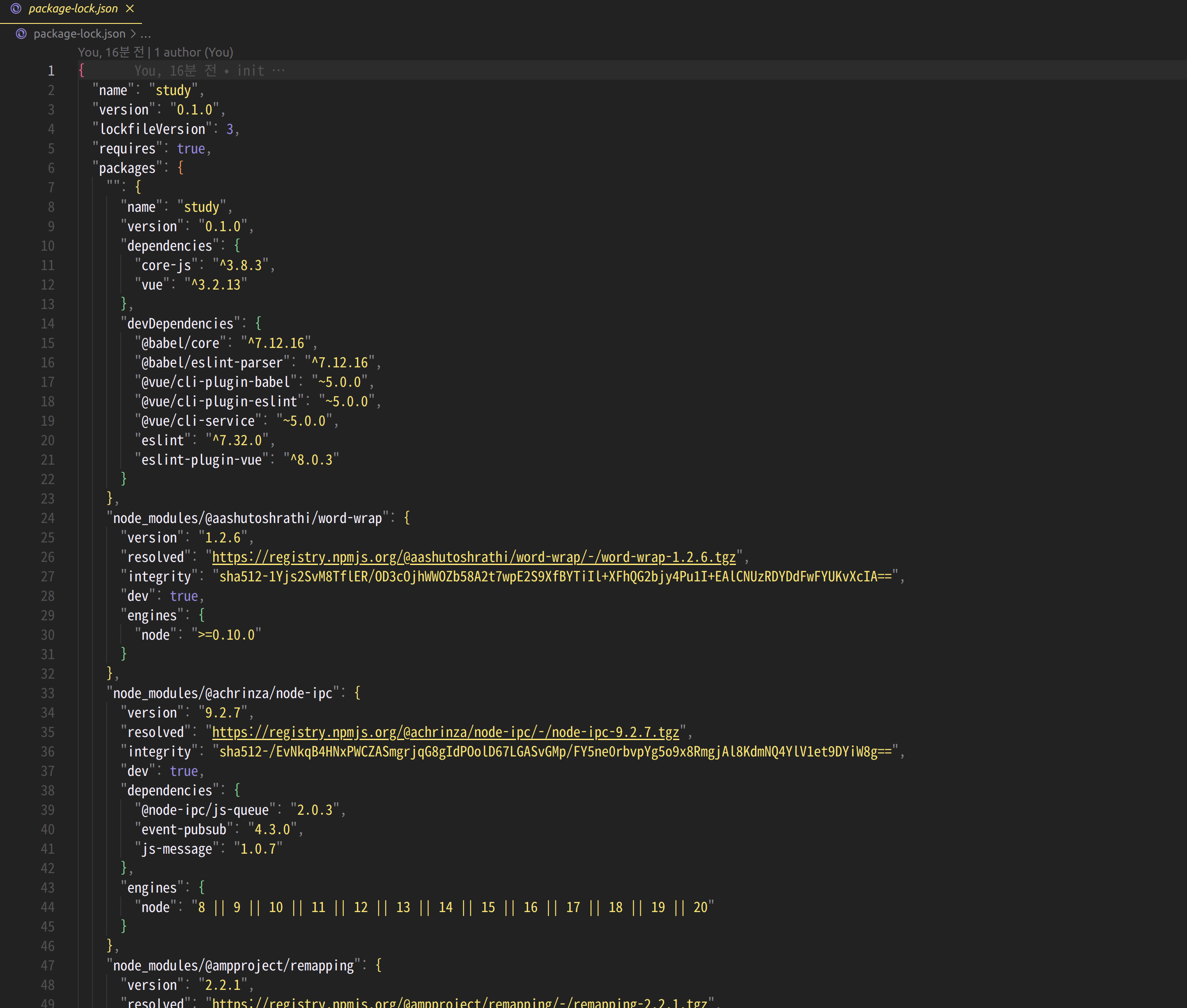This screenshot has width=1187, height=1008.
Task: Click the "devDependencies" key
Action: (x=180, y=324)
